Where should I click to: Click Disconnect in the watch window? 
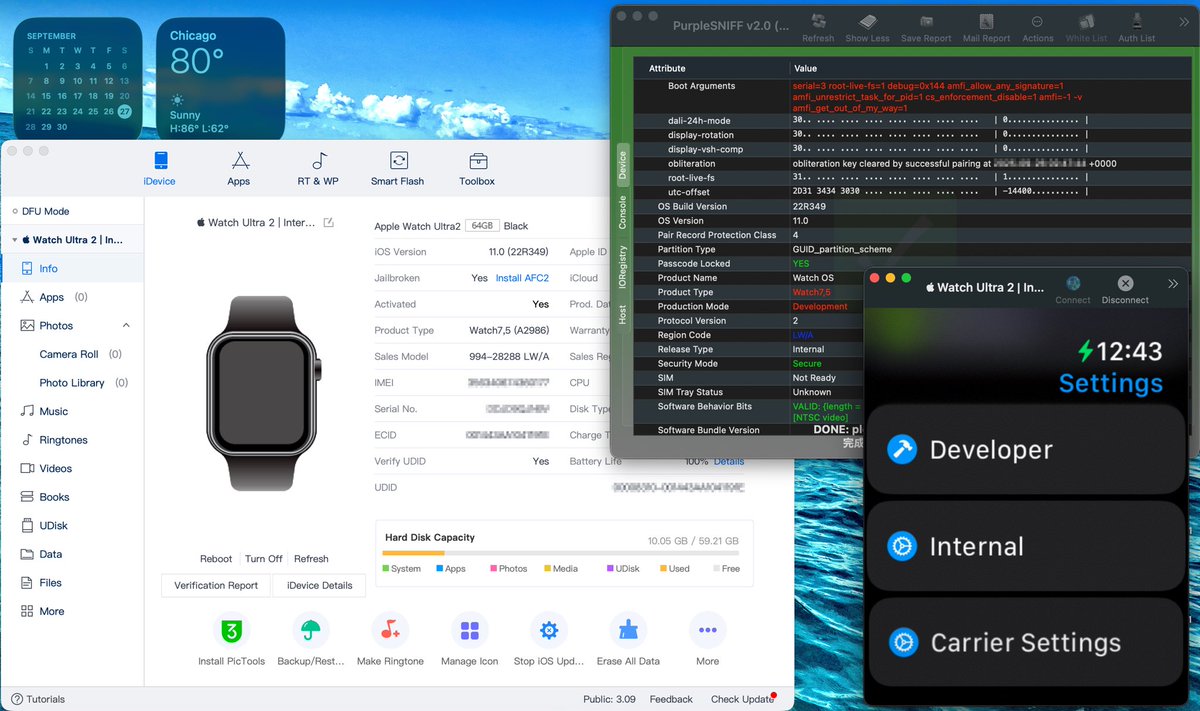pos(1125,290)
